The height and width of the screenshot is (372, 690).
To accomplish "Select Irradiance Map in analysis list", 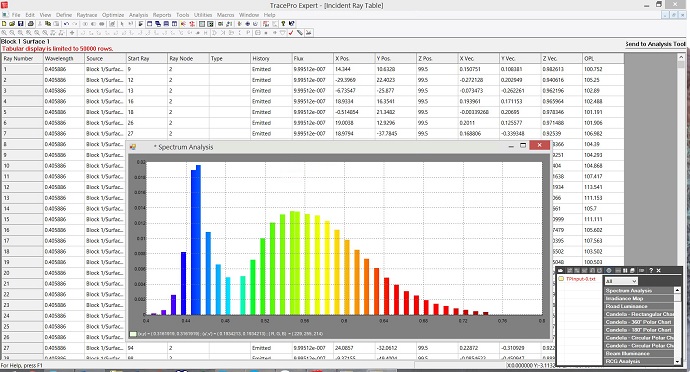I will coord(639,298).
